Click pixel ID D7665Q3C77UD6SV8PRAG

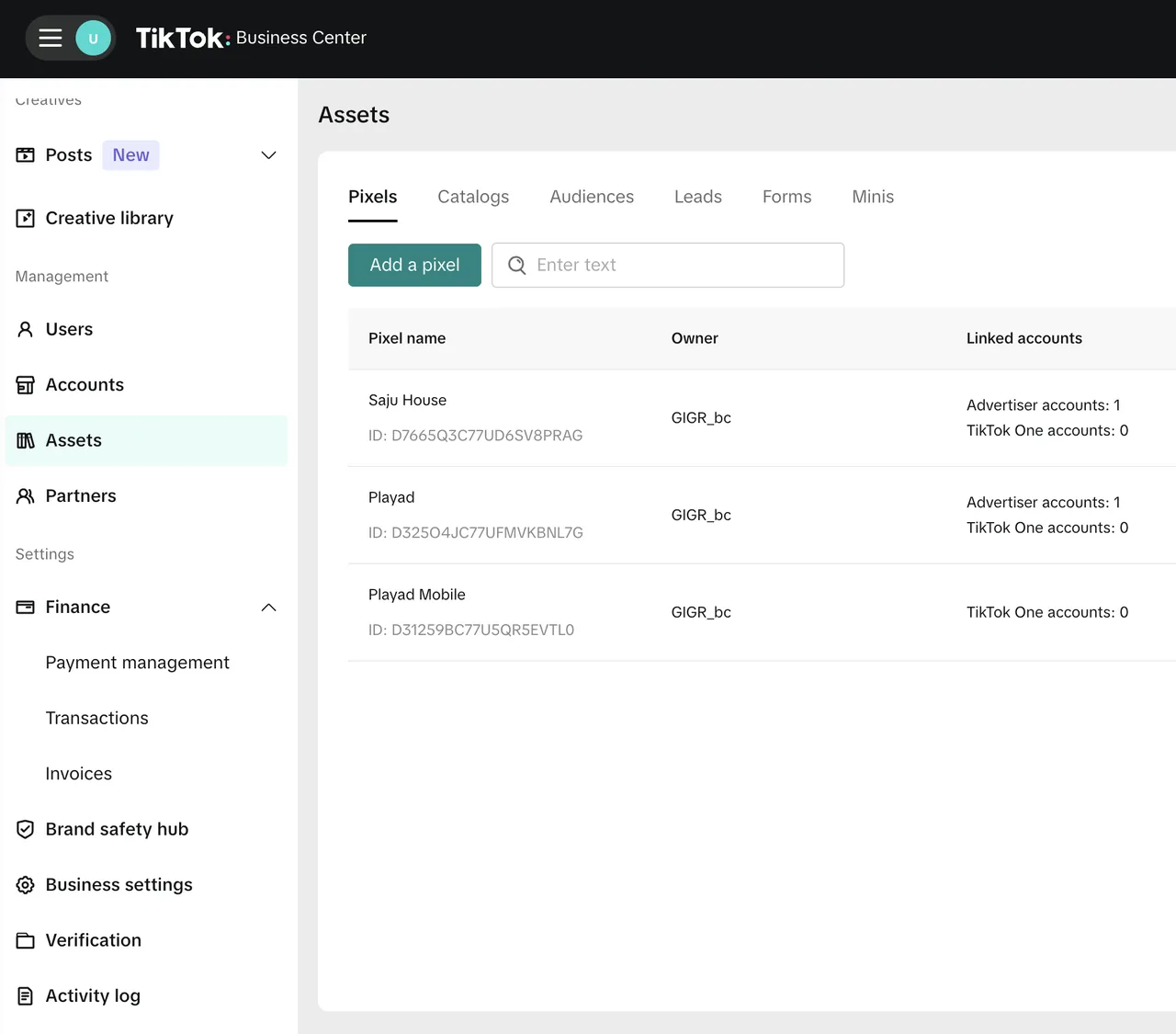point(476,436)
